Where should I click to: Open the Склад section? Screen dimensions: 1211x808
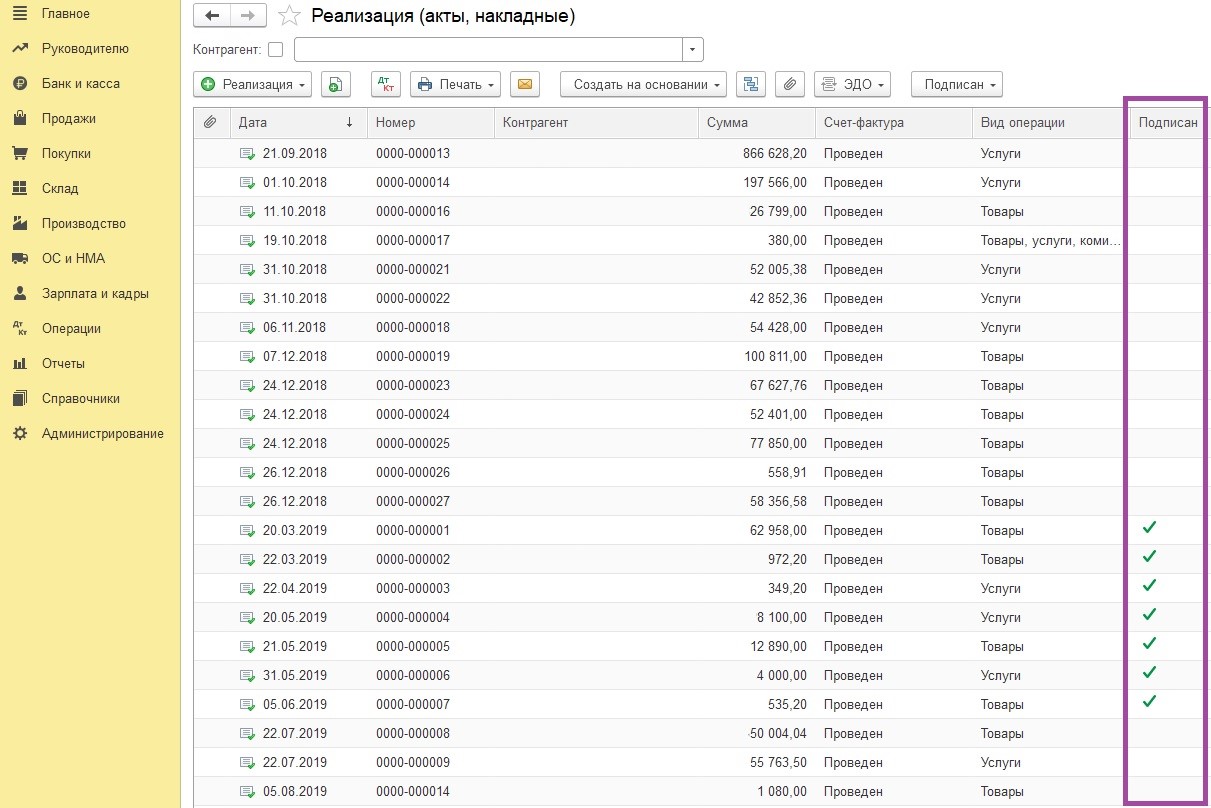(60, 189)
